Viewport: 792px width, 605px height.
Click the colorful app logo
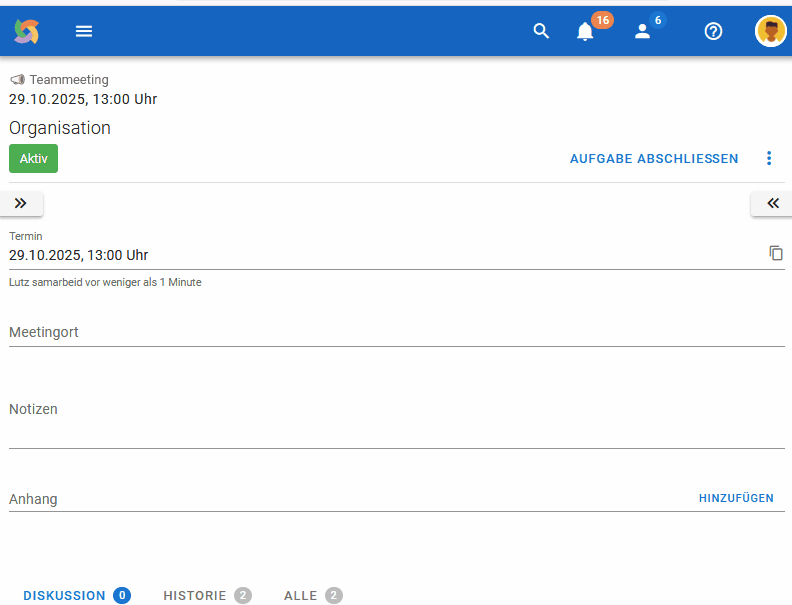click(27, 31)
